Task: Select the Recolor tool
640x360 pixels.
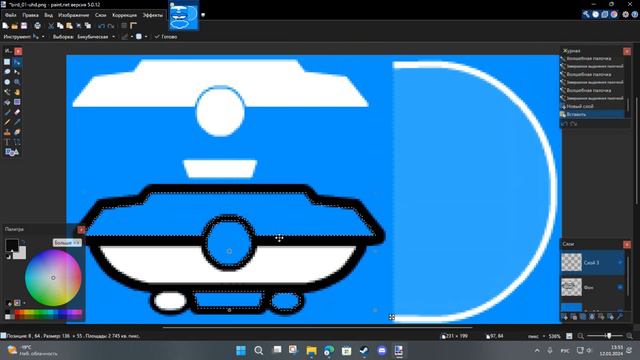Action: coord(17,132)
